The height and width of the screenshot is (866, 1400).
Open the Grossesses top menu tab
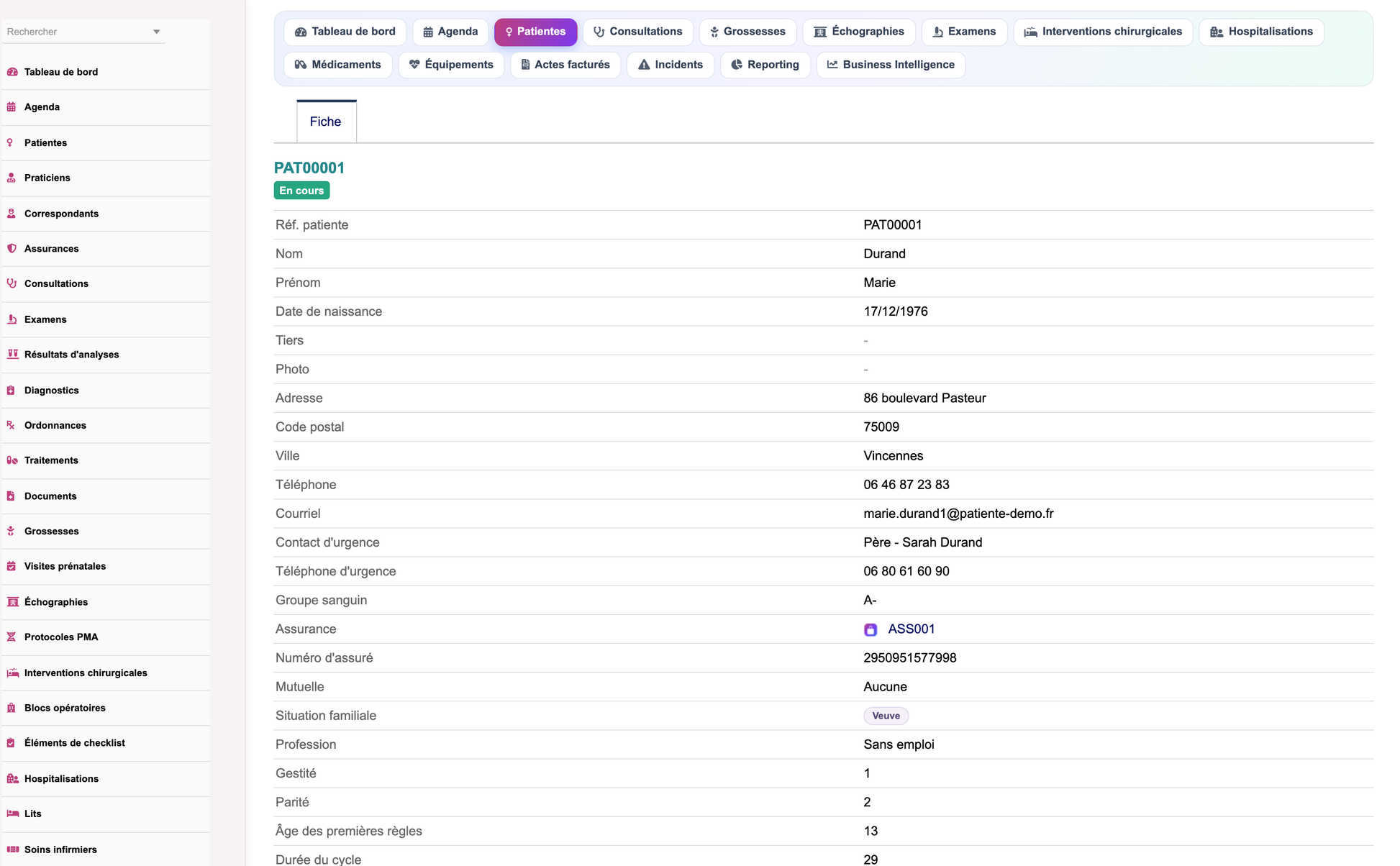point(747,32)
